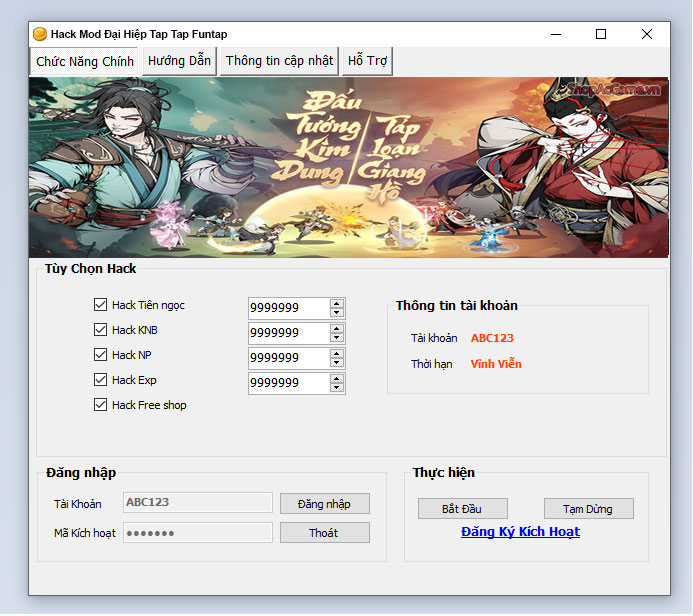This screenshot has width=693, height=616.
Task: Decrease the Hack Tiên ngọc value with down arrow
Action: point(337,312)
